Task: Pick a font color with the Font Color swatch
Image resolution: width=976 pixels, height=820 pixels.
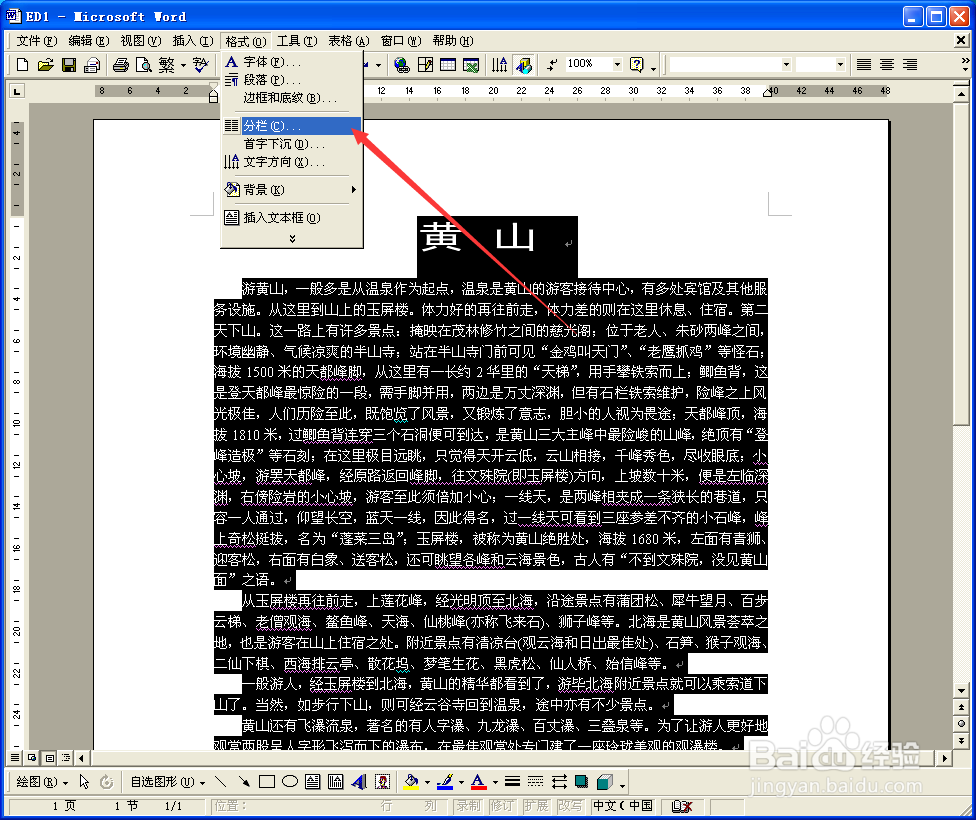Action: [476, 781]
